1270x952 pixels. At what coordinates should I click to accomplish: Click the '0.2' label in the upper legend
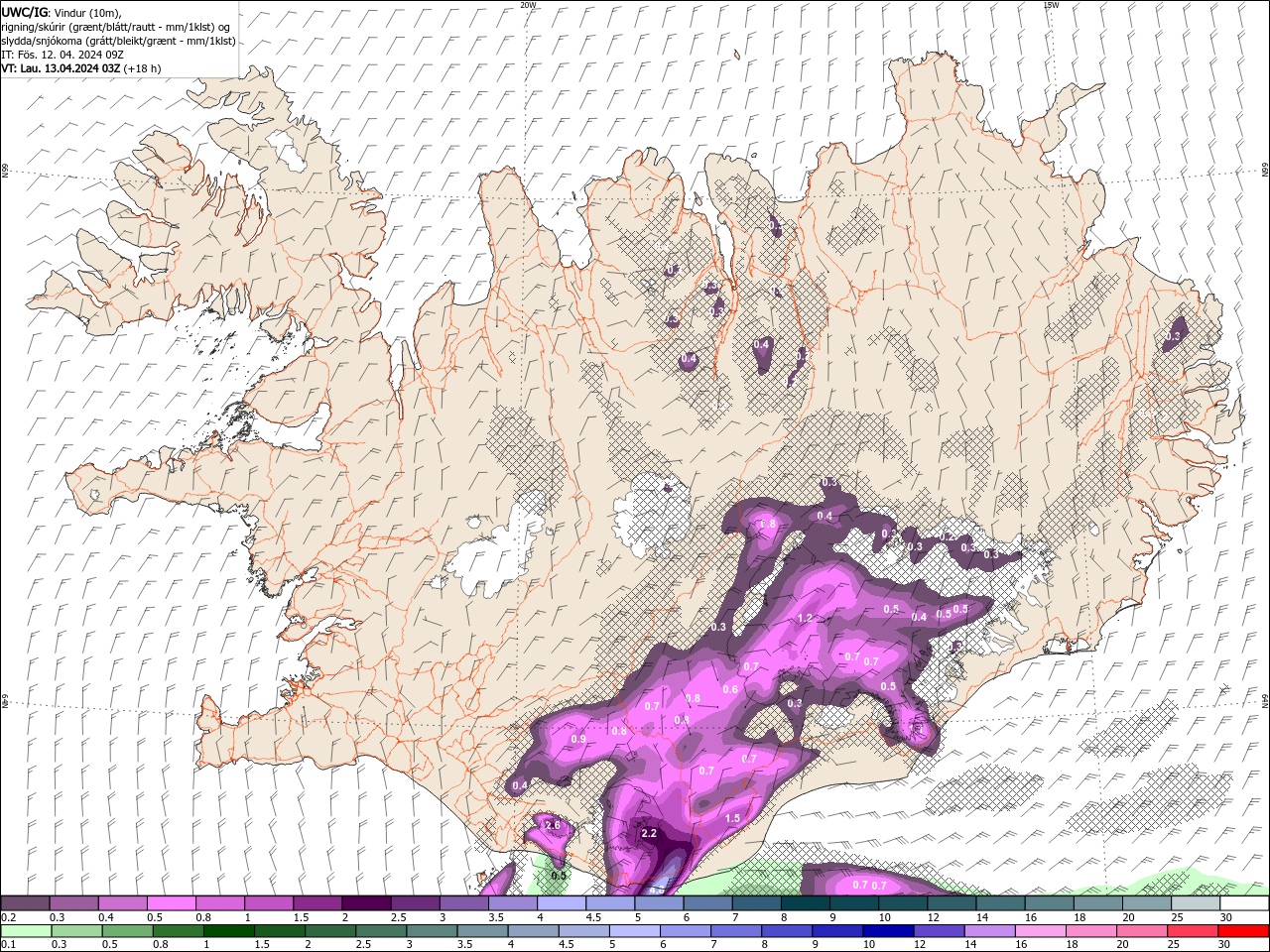pyautogui.click(x=9, y=917)
